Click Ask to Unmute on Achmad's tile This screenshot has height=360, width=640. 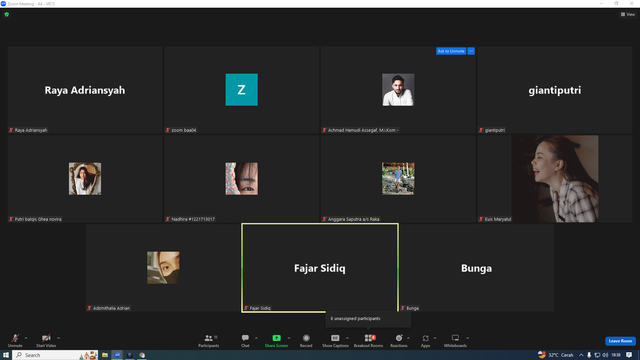(x=451, y=51)
